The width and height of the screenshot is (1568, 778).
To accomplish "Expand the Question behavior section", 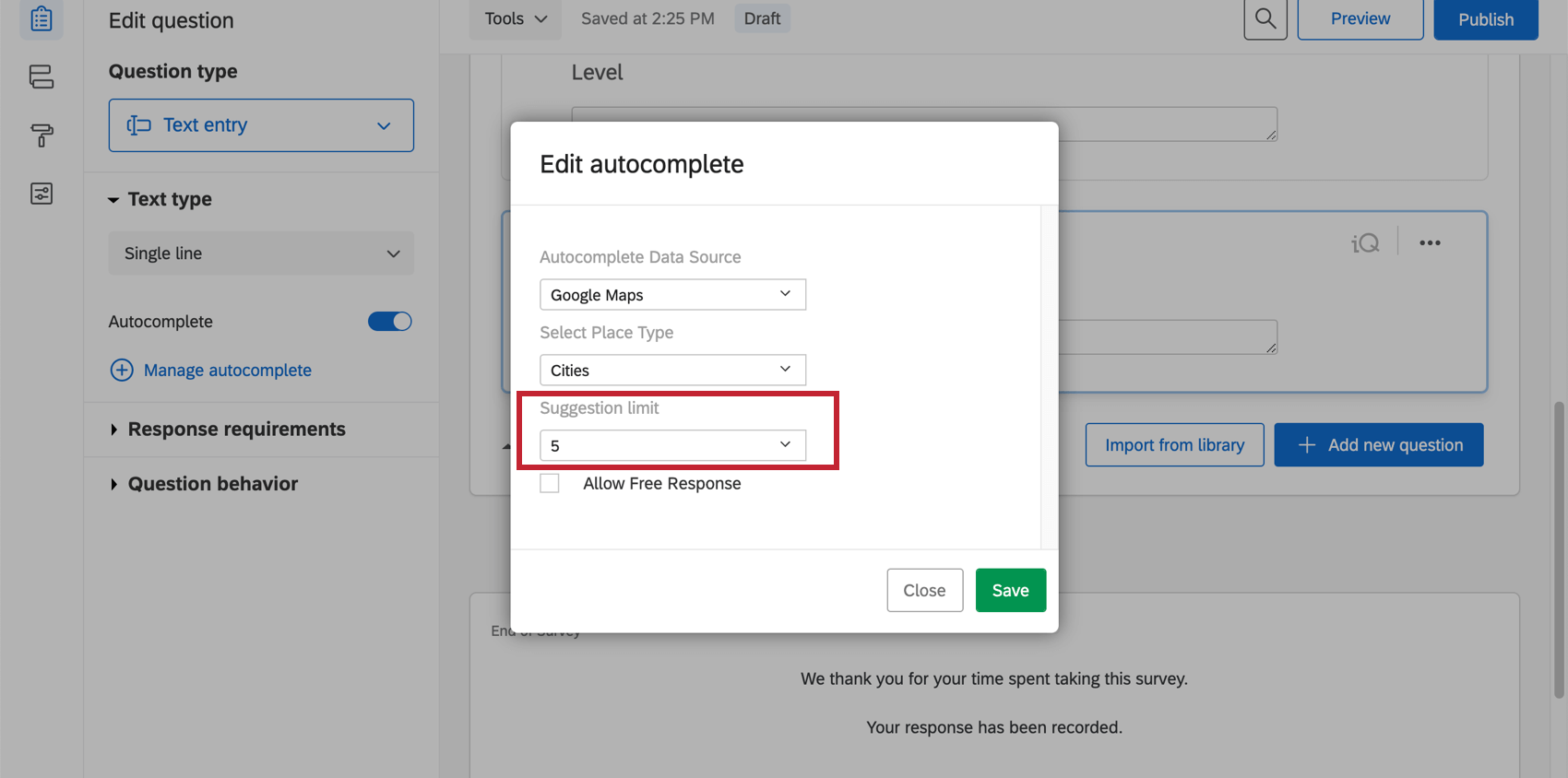I will [212, 484].
